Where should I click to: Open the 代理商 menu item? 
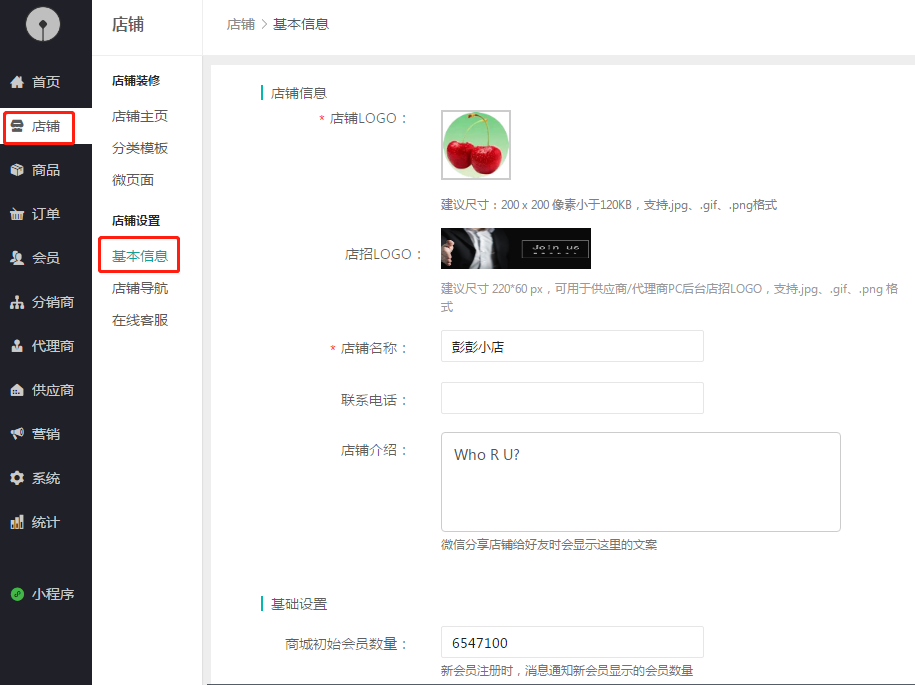point(52,346)
